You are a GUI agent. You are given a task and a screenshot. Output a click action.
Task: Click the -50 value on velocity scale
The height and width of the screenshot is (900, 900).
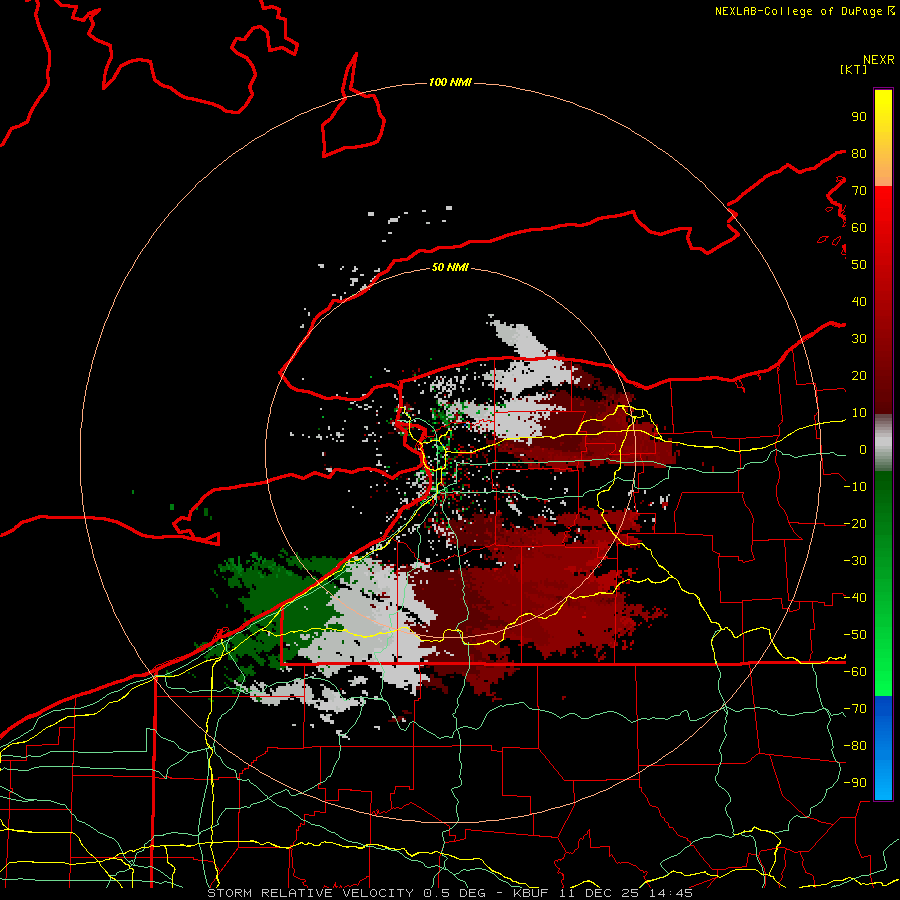[855, 635]
